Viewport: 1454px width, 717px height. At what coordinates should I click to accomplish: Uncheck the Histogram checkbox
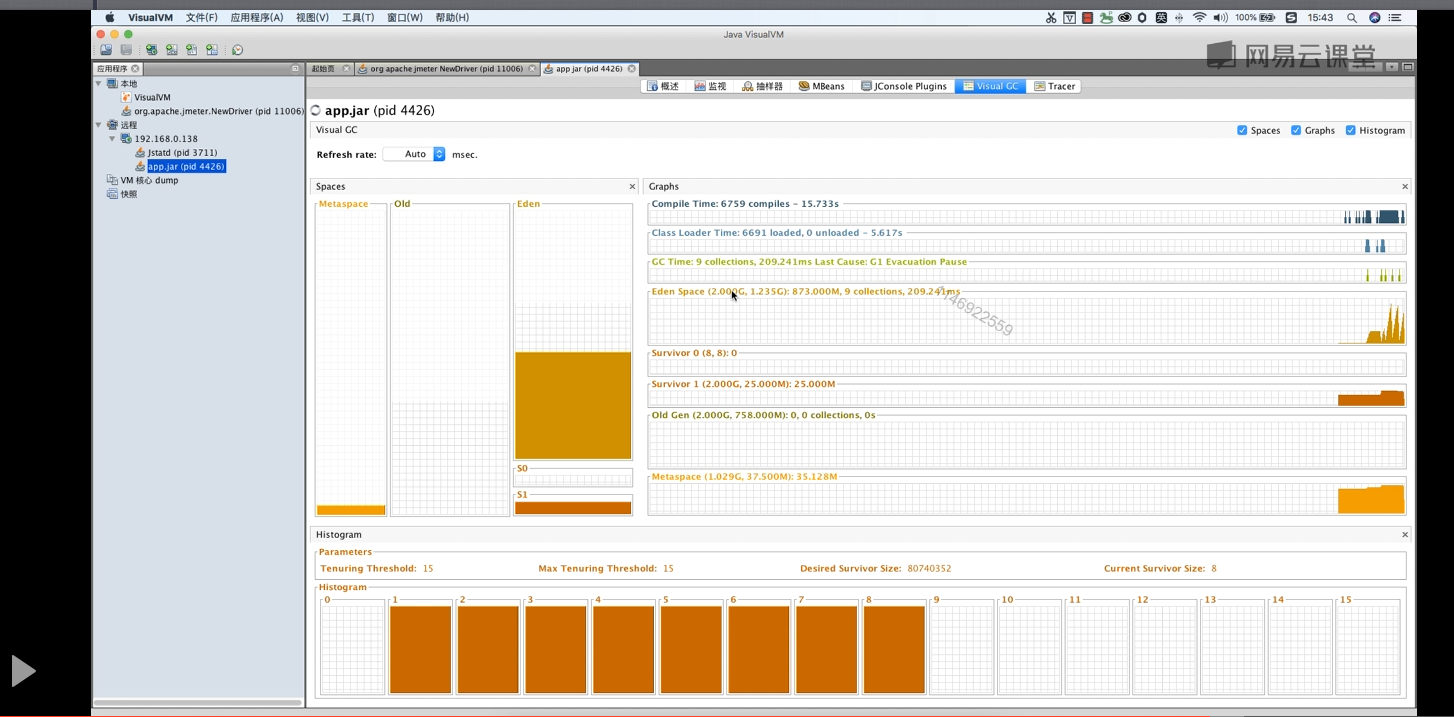coord(1350,130)
